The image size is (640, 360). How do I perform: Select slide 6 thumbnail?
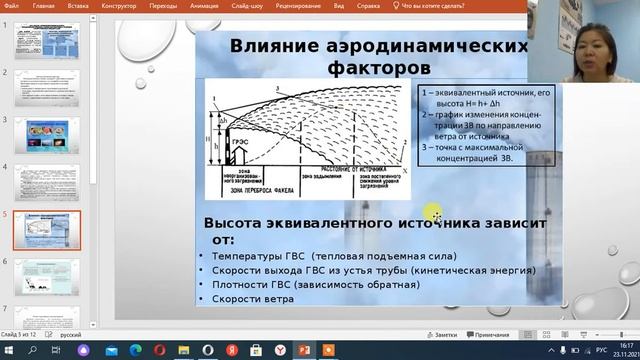(x=47, y=278)
